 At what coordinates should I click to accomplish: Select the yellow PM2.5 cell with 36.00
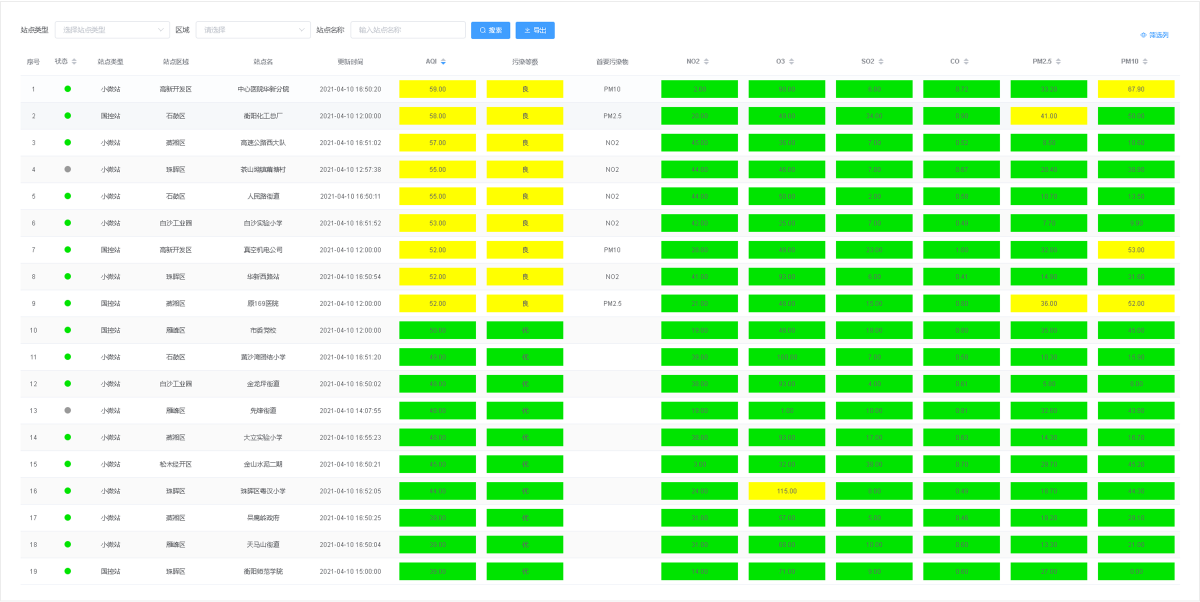[x=1049, y=303]
